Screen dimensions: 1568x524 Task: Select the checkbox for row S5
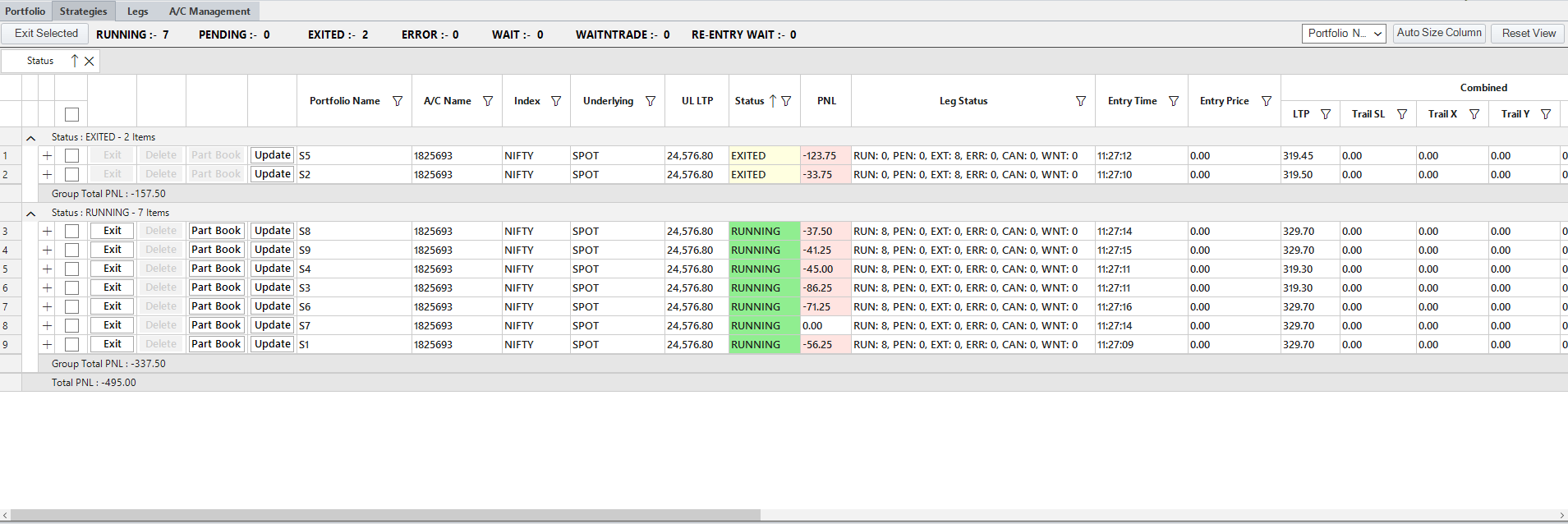[71, 155]
